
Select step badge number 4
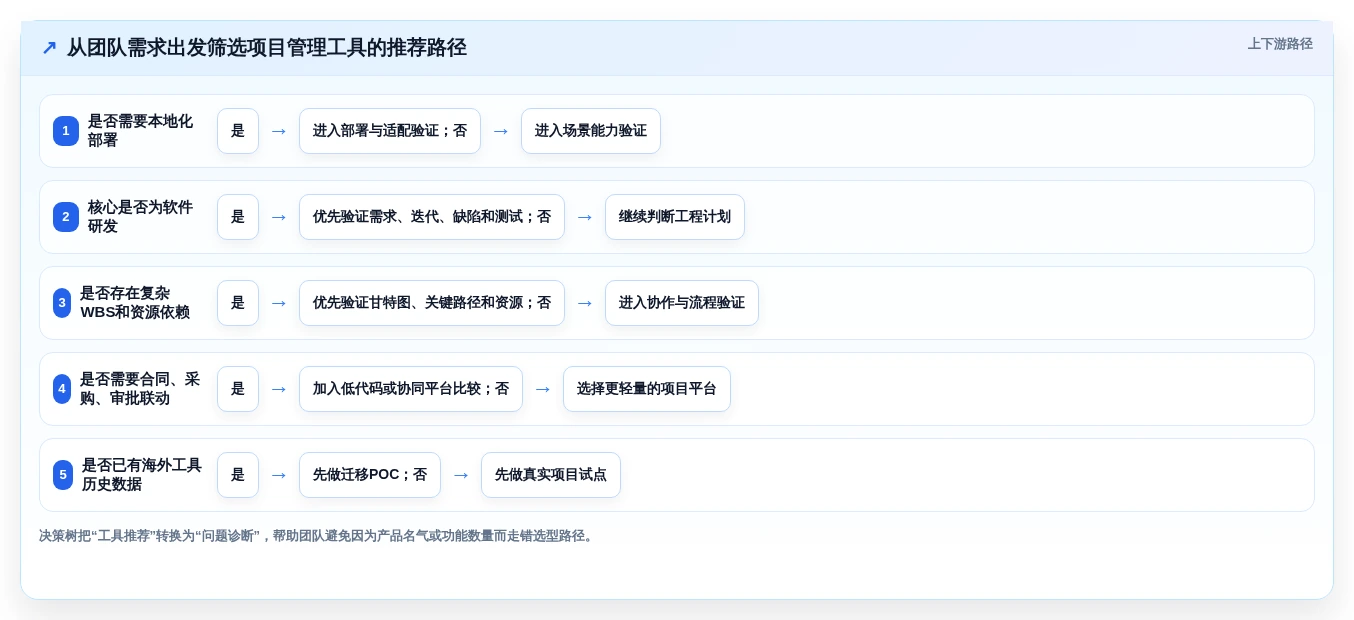(x=62, y=389)
